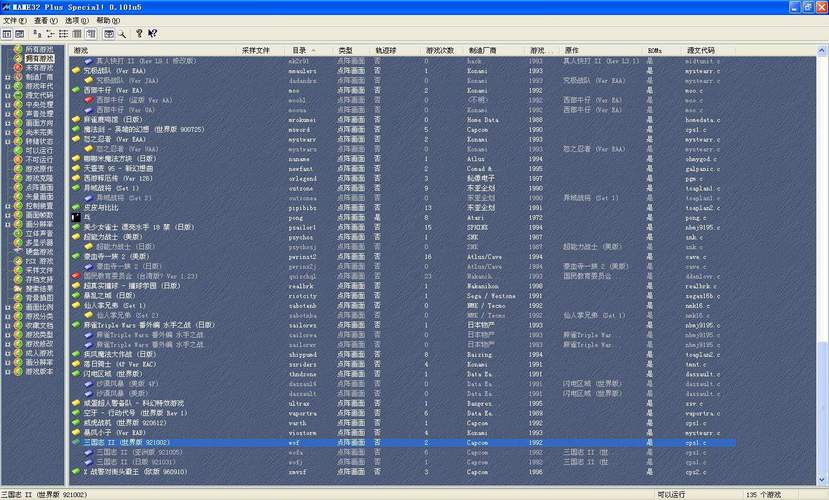
Task: Click the Atari manufacturer cell
Action: pos(475,218)
